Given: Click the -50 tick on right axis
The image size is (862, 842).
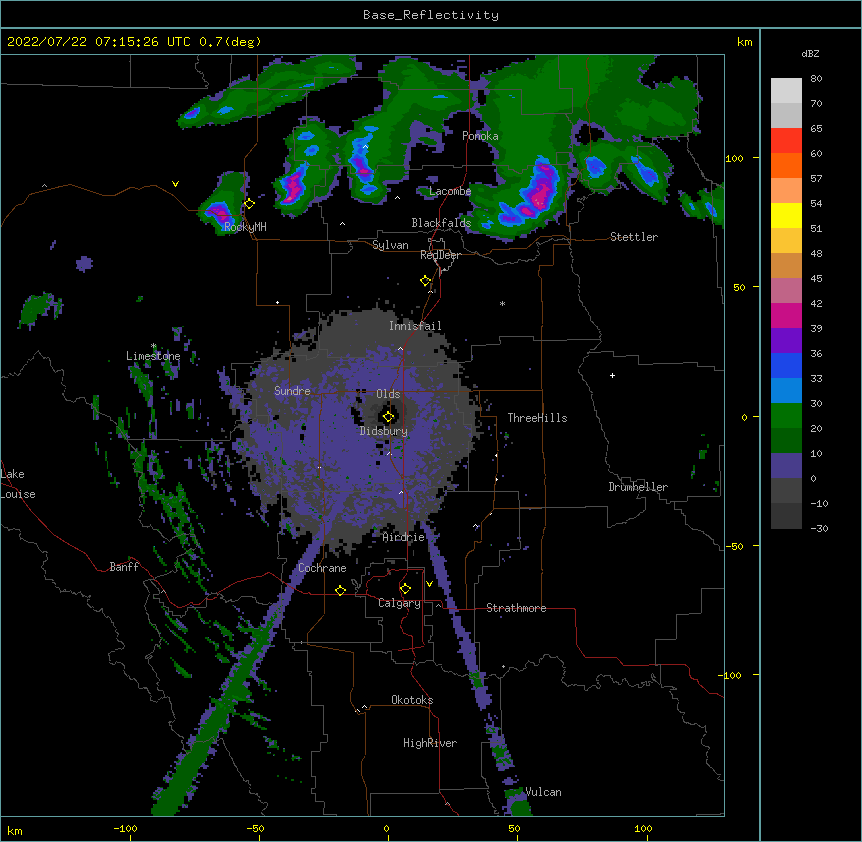Looking at the screenshot, I should 734,546.
